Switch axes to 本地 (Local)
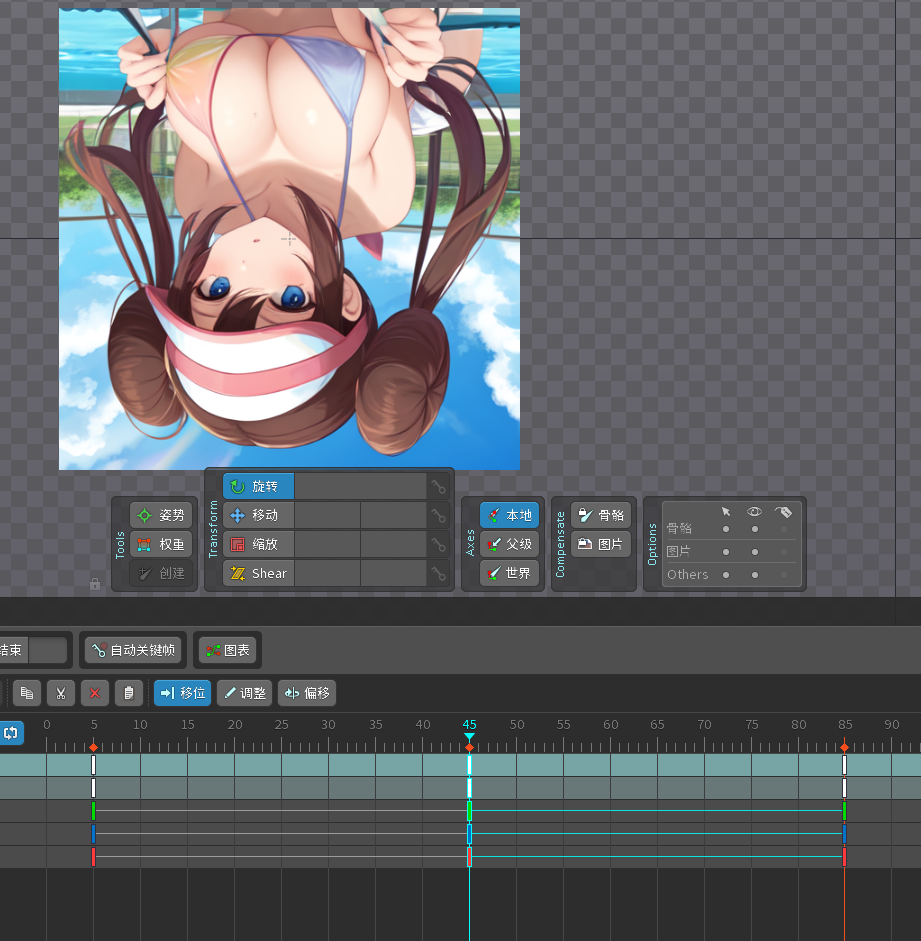 coord(509,515)
